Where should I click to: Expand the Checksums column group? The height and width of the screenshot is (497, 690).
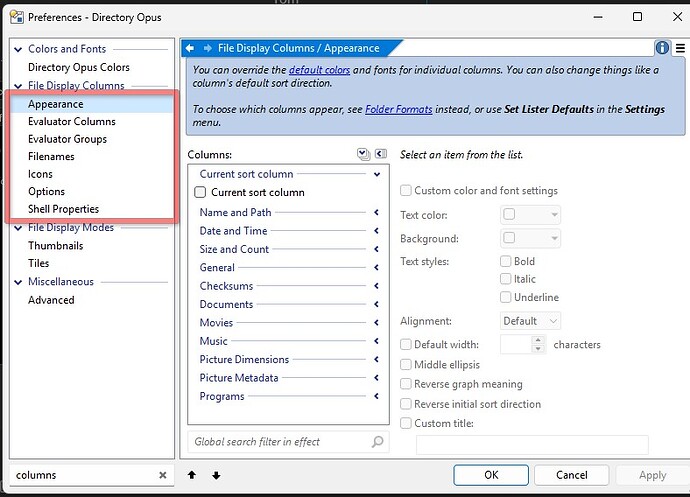377,286
